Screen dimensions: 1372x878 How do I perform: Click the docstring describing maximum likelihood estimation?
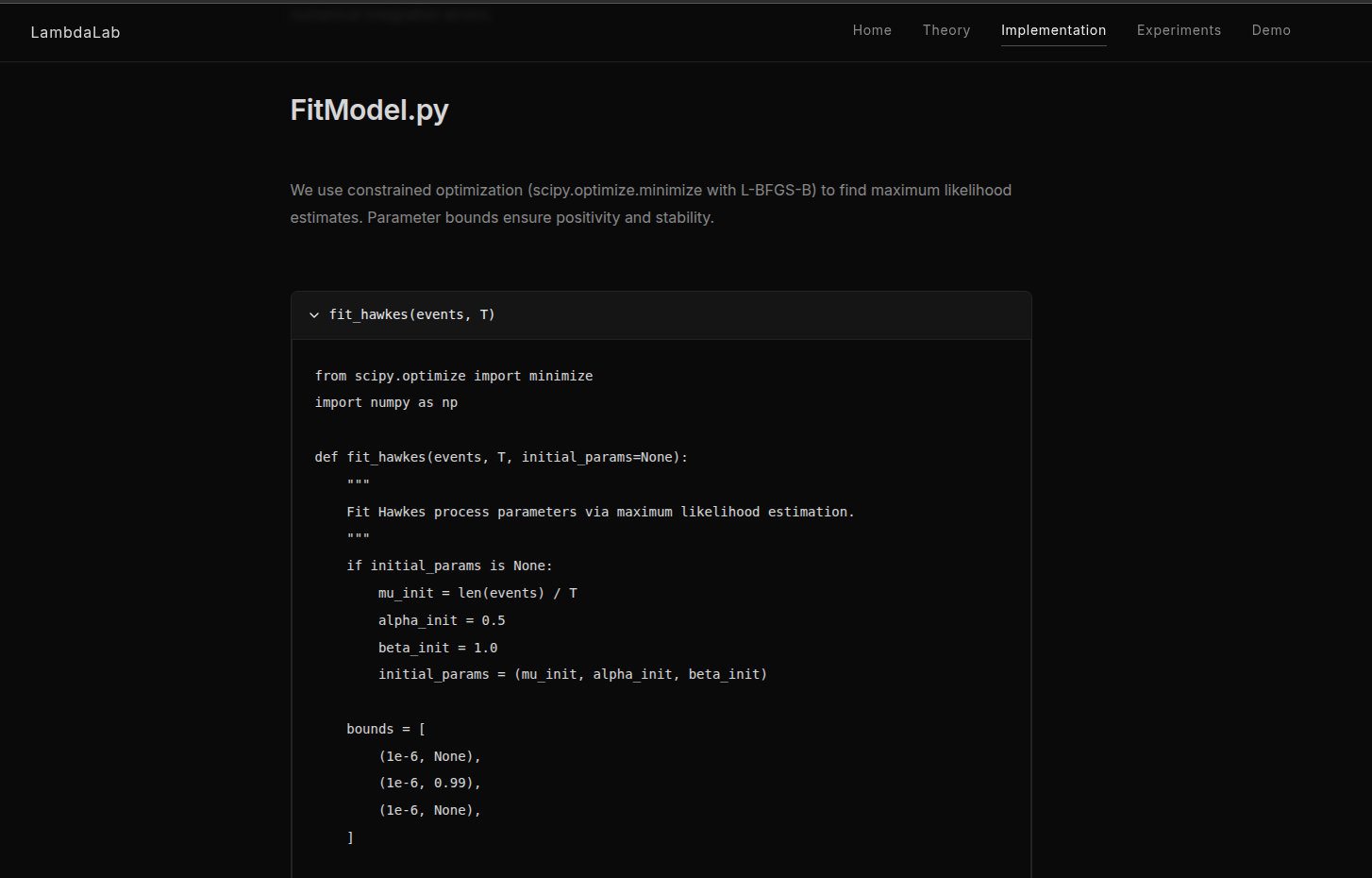pos(600,512)
